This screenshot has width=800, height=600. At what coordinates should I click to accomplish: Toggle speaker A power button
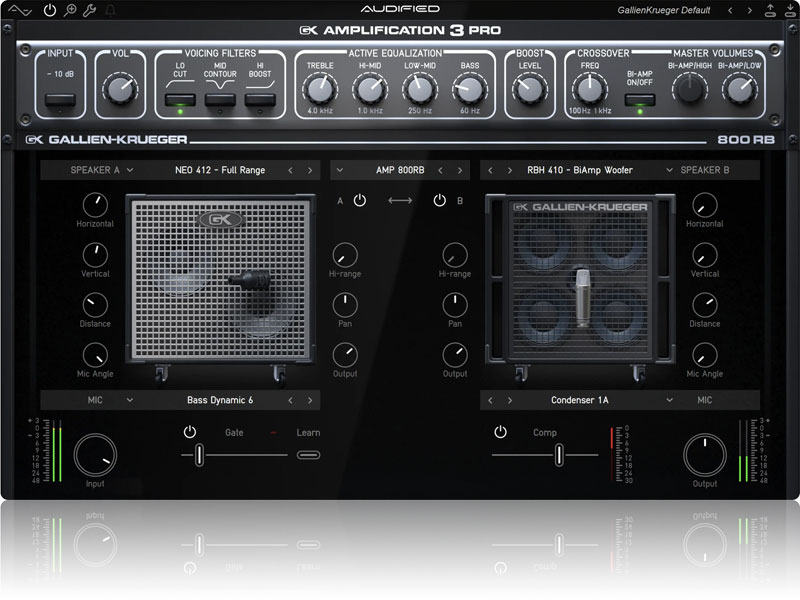coord(360,201)
